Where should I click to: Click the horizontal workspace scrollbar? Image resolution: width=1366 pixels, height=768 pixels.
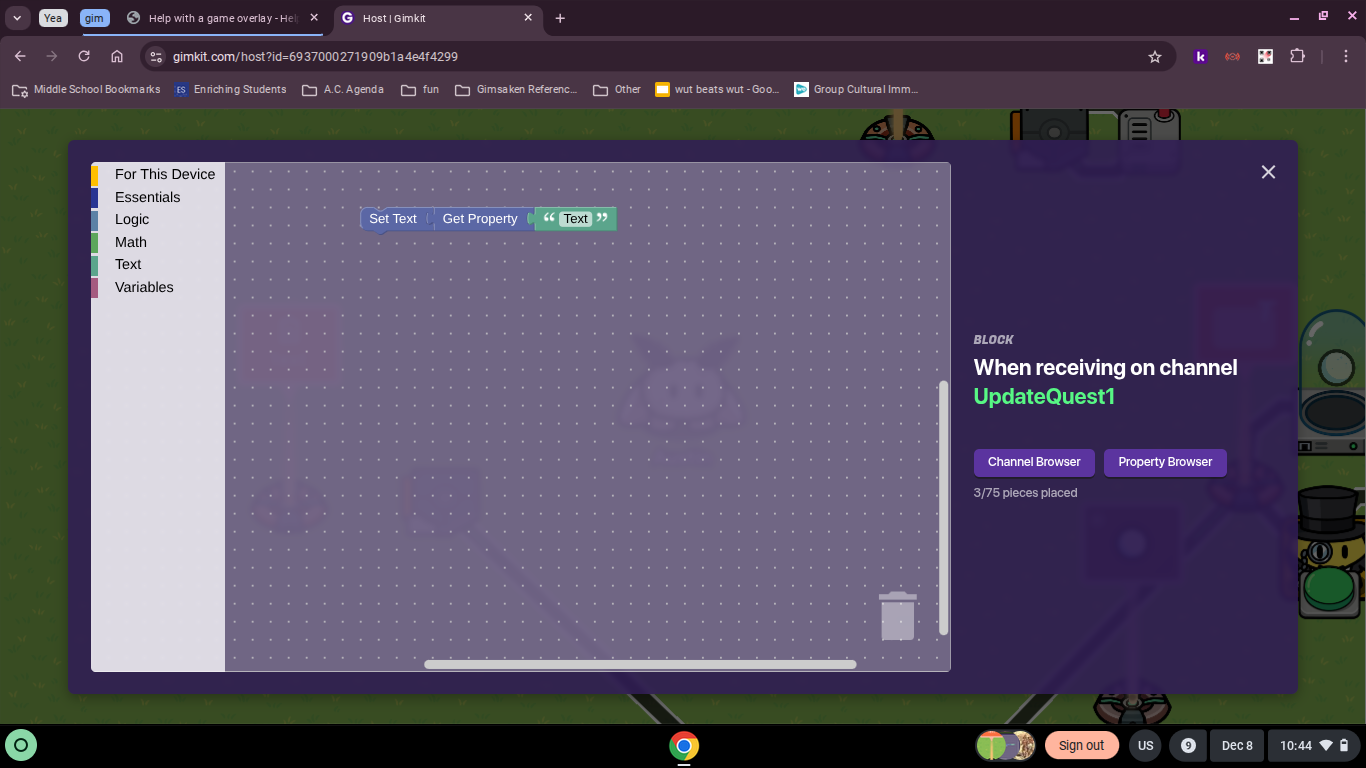[640, 664]
